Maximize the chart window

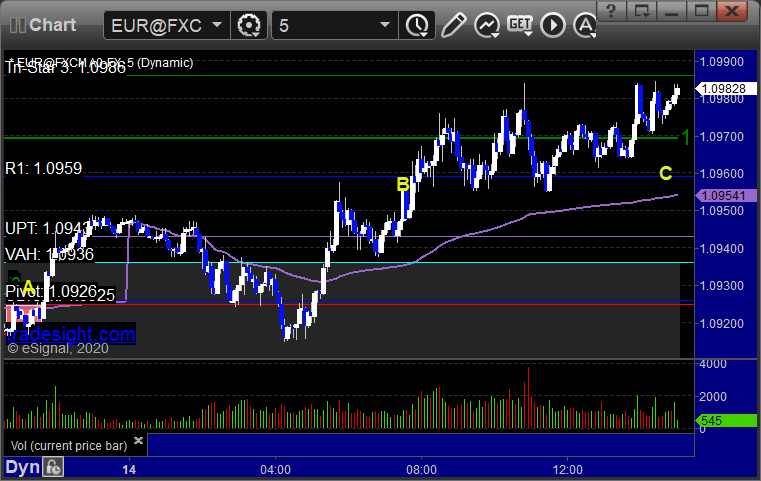click(701, 11)
